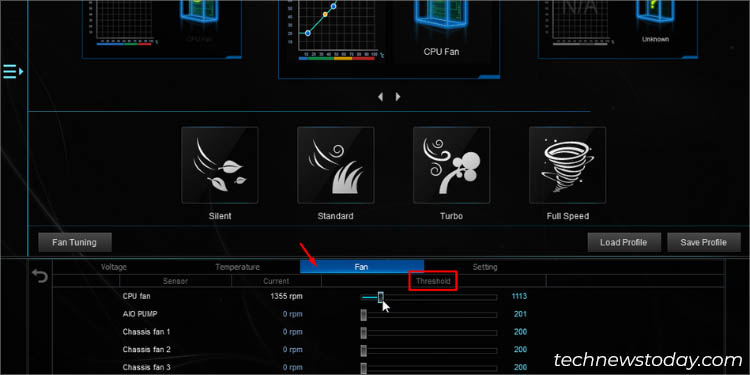This screenshot has height=375, width=750.
Task: Click the Chassis fan 3 sensor label
Action: 146,367
